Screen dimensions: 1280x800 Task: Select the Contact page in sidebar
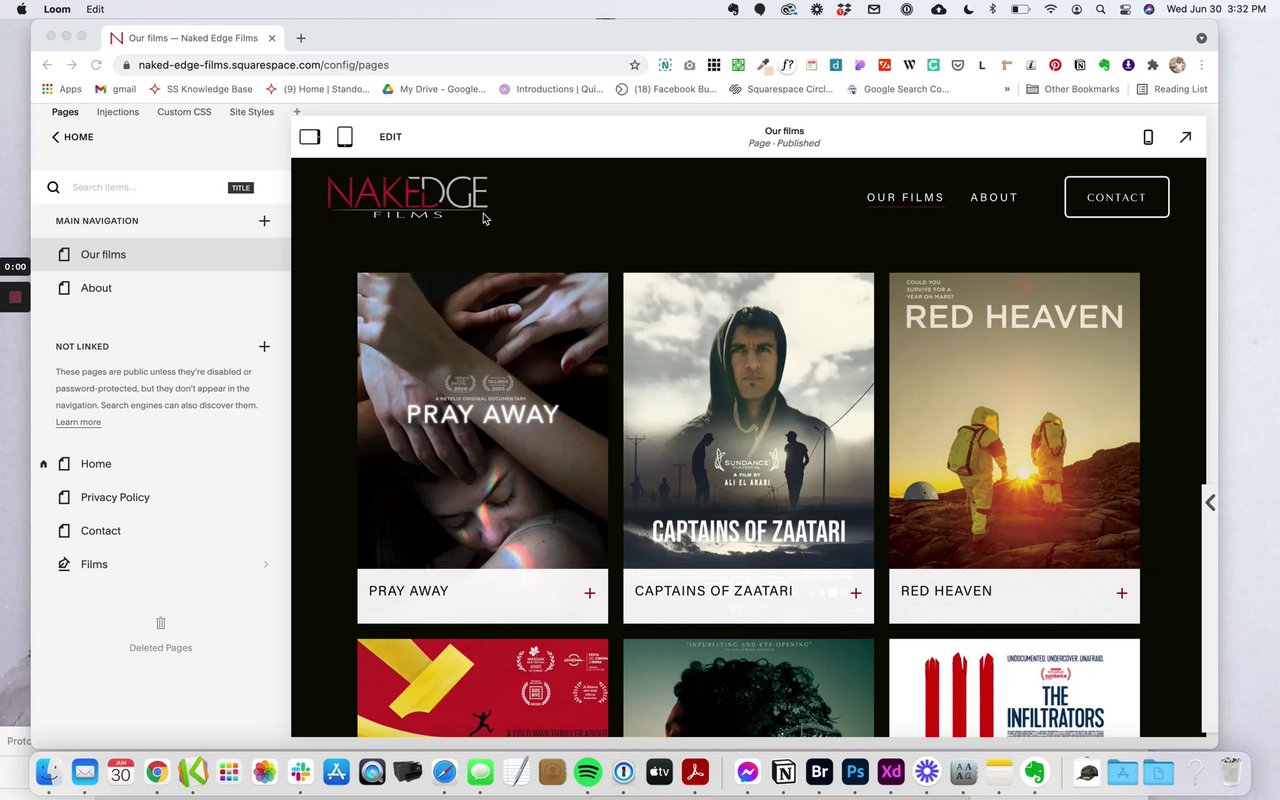(161, 531)
